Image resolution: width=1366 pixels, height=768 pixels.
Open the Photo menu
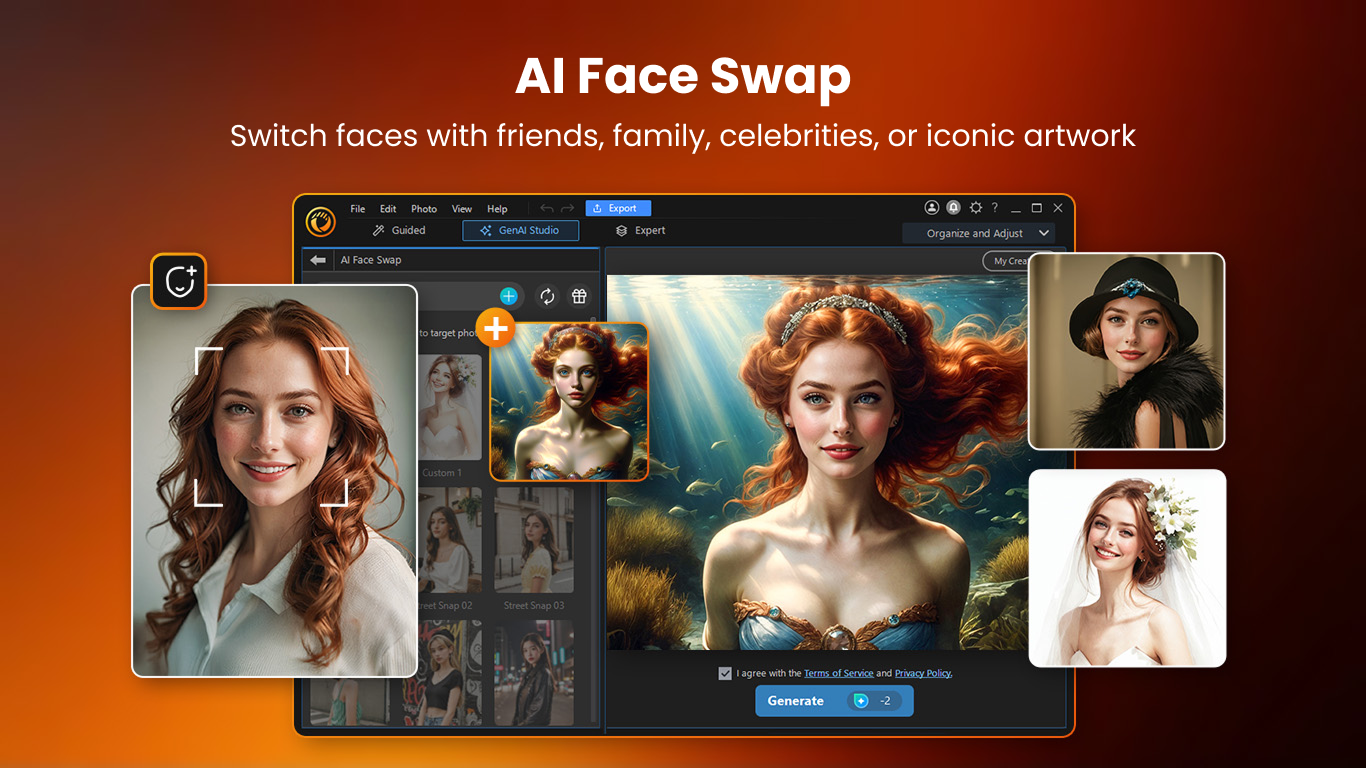click(x=424, y=209)
